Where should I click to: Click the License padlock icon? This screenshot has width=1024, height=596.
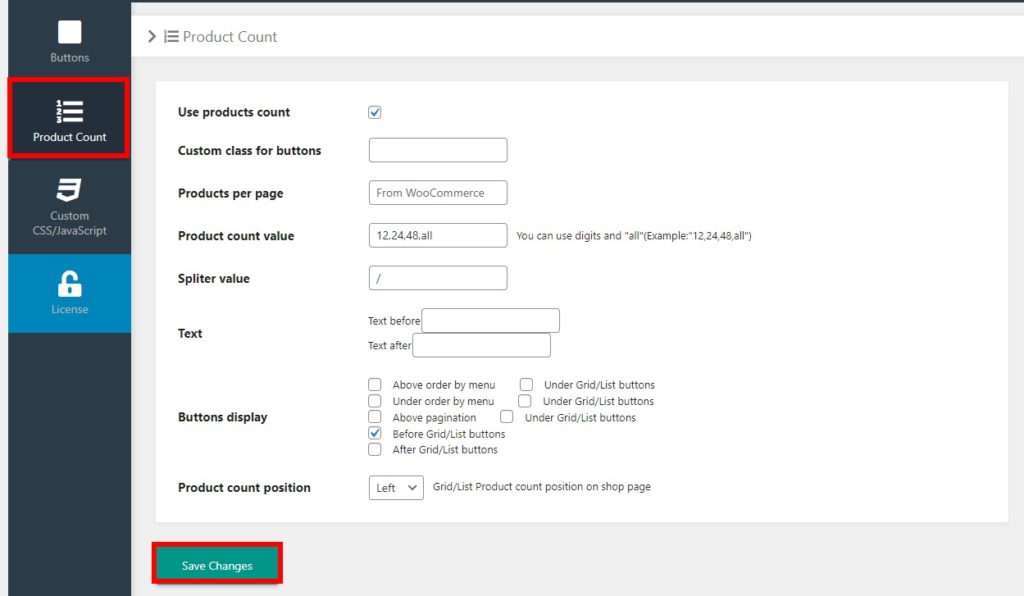point(69,284)
